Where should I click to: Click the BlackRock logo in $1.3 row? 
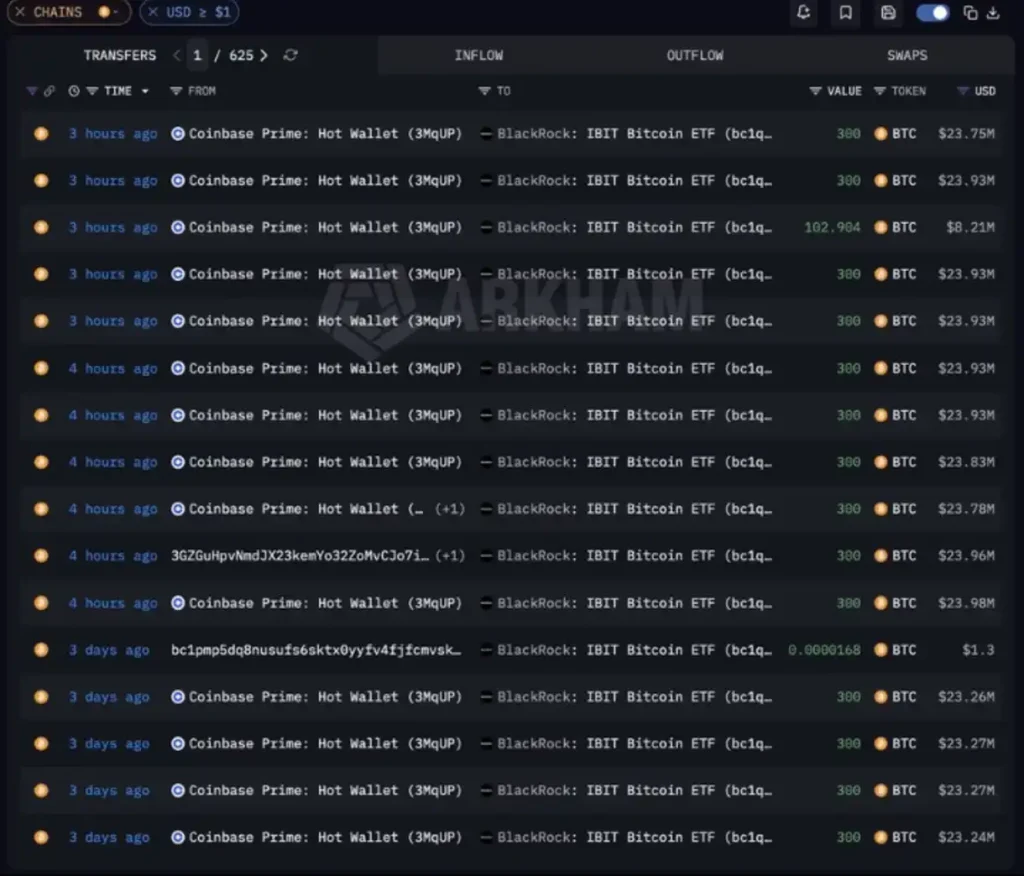pyautogui.click(x=486, y=650)
